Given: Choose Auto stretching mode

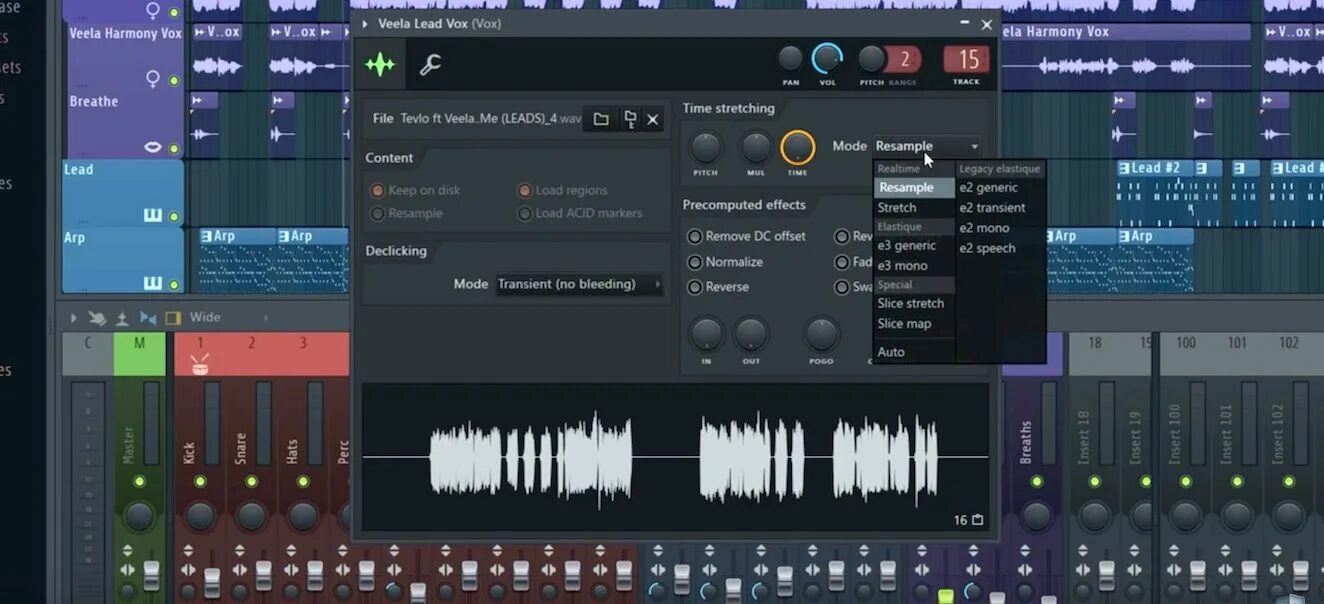Looking at the screenshot, I should click(x=914, y=352).
